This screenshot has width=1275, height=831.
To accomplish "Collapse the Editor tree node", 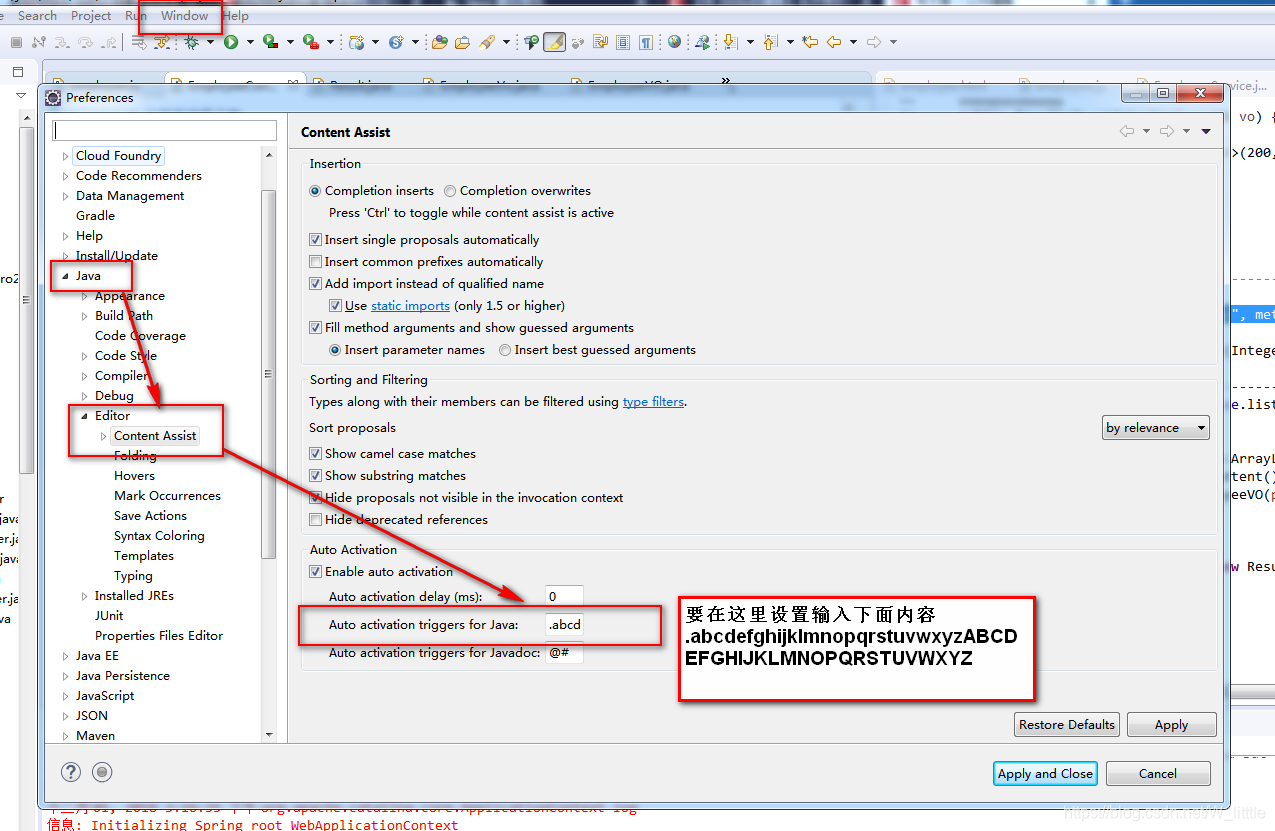I will [85, 416].
